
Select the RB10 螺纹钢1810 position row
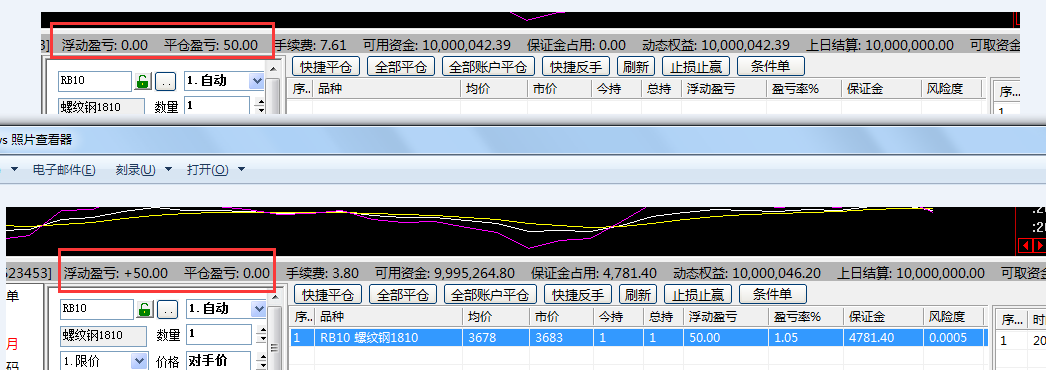pyautogui.click(x=638, y=337)
